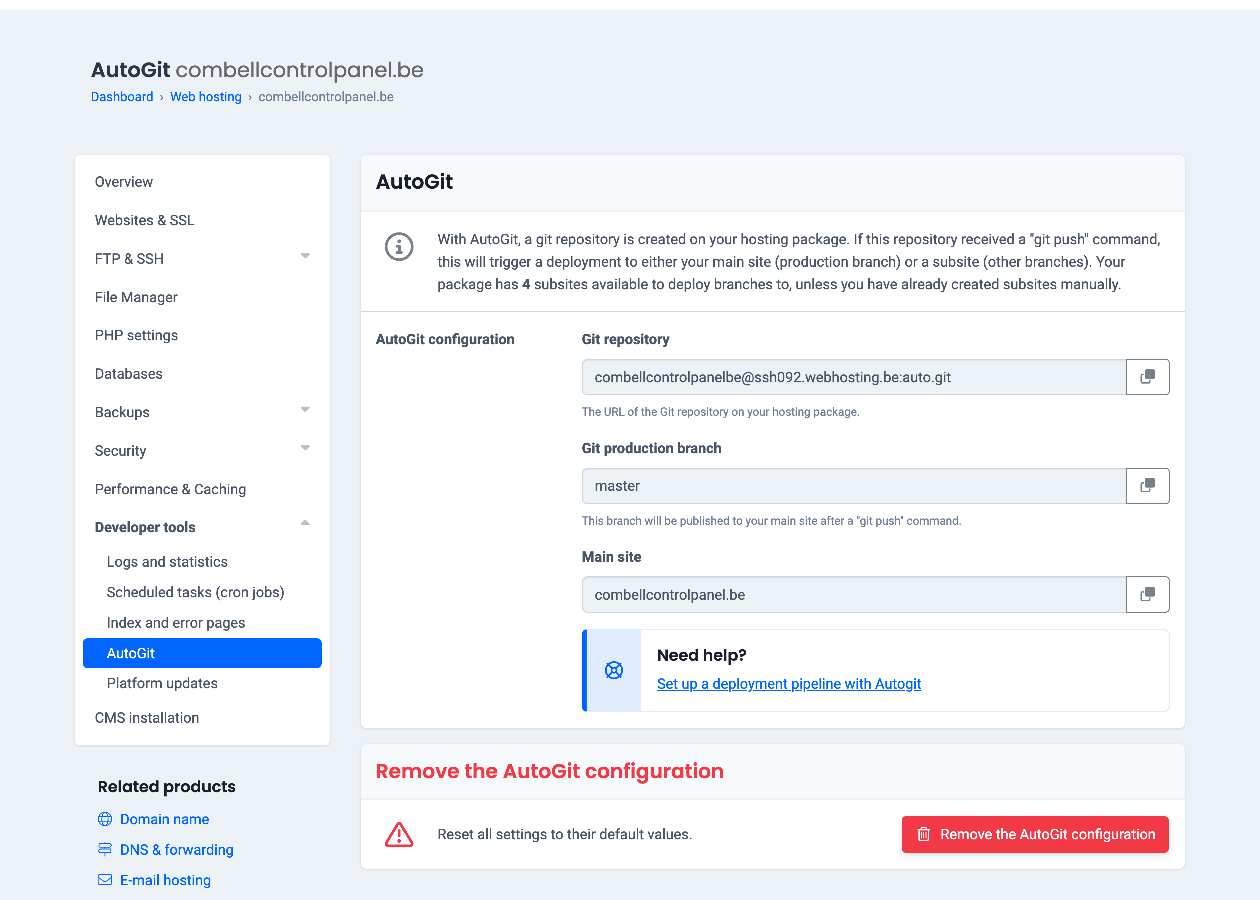Click the Security label
The image size is (1260, 900).
pyautogui.click(x=121, y=451)
